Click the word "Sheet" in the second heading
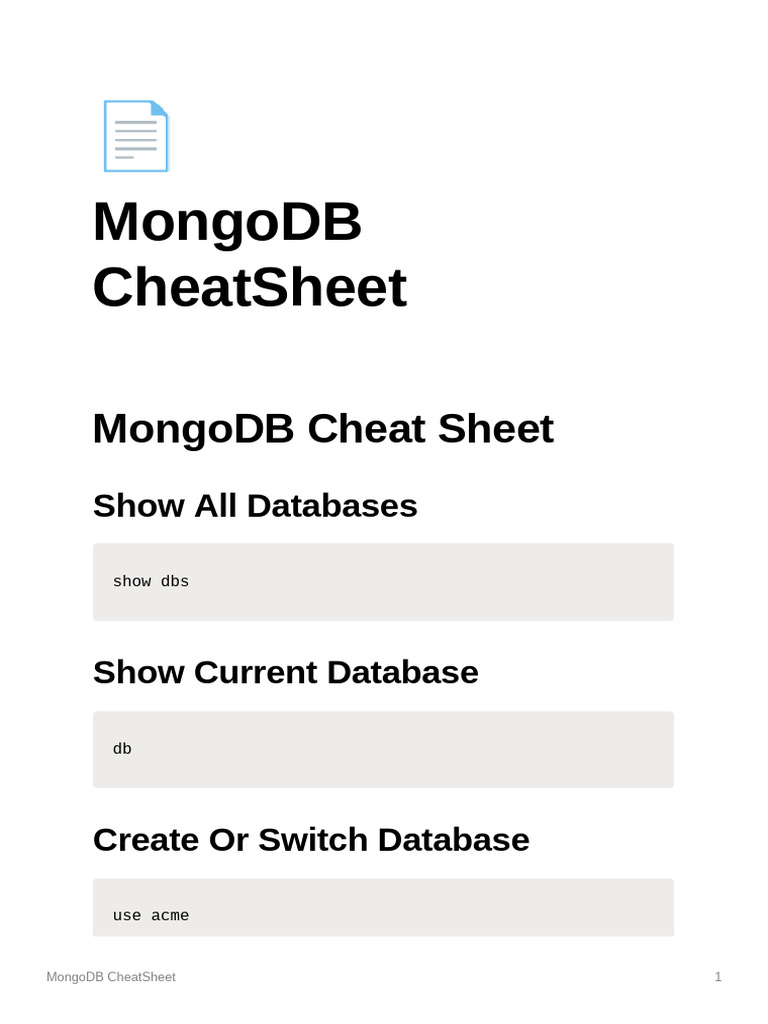 tap(506, 429)
